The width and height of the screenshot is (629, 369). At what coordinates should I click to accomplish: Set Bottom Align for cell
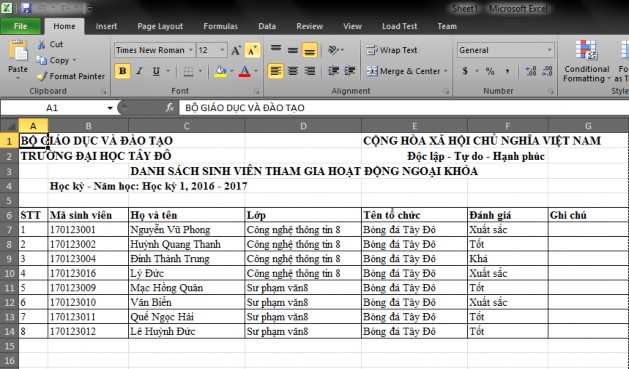pyautogui.click(x=309, y=50)
